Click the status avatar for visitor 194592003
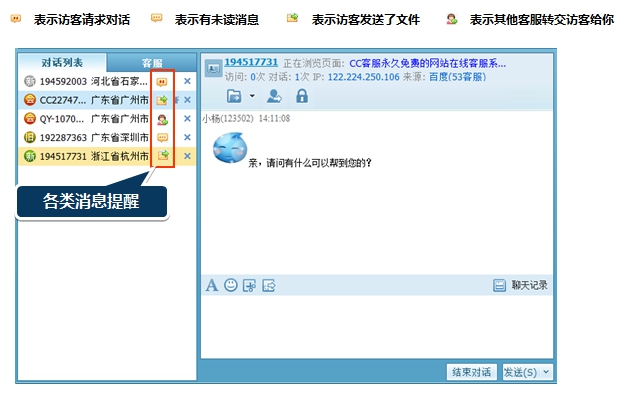 30,81
